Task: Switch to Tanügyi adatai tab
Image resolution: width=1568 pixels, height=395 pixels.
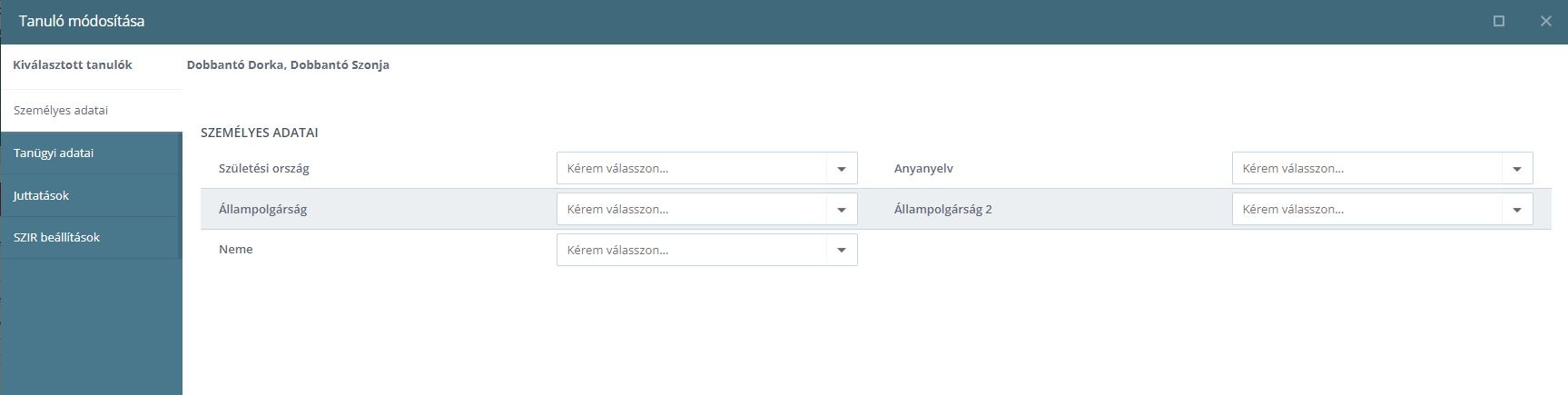Action: pyautogui.click(x=91, y=153)
